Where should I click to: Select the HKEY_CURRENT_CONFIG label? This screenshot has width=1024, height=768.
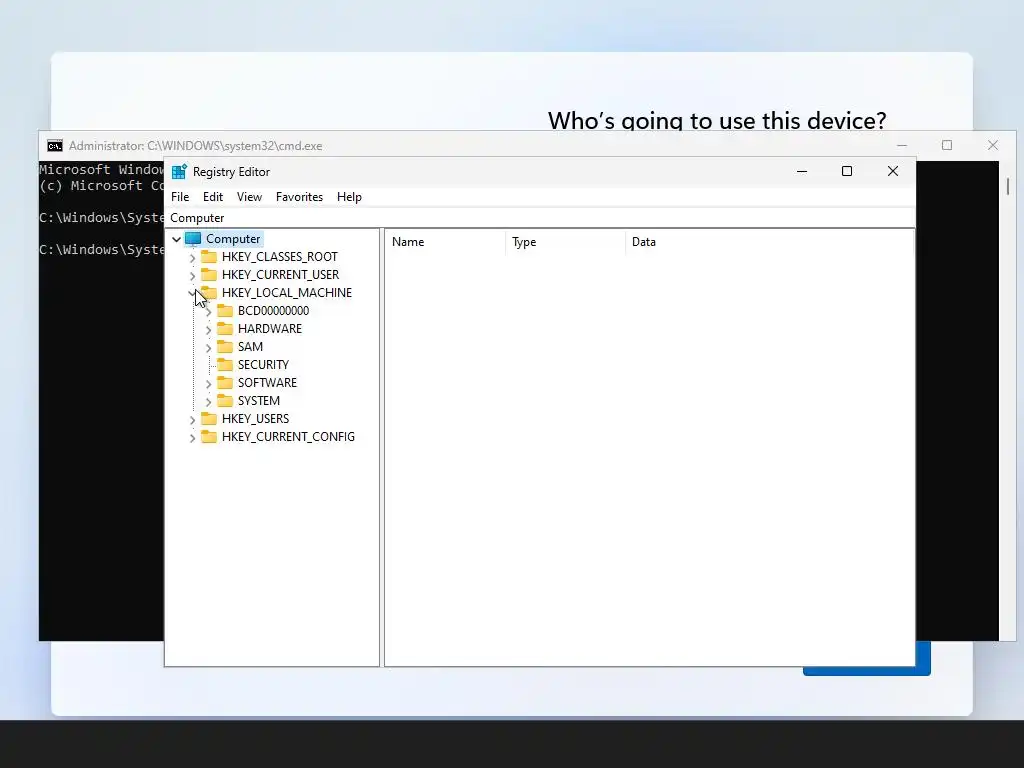288,437
